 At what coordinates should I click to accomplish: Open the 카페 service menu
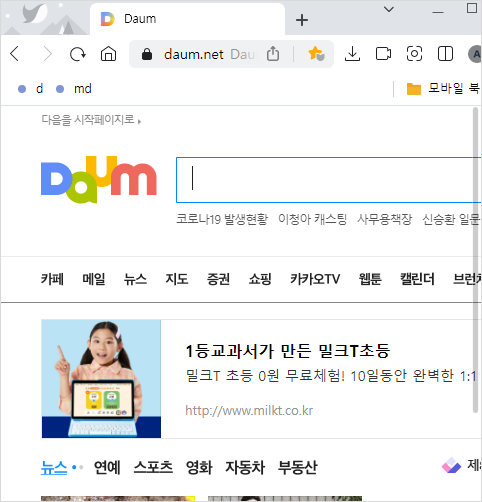(x=52, y=279)
